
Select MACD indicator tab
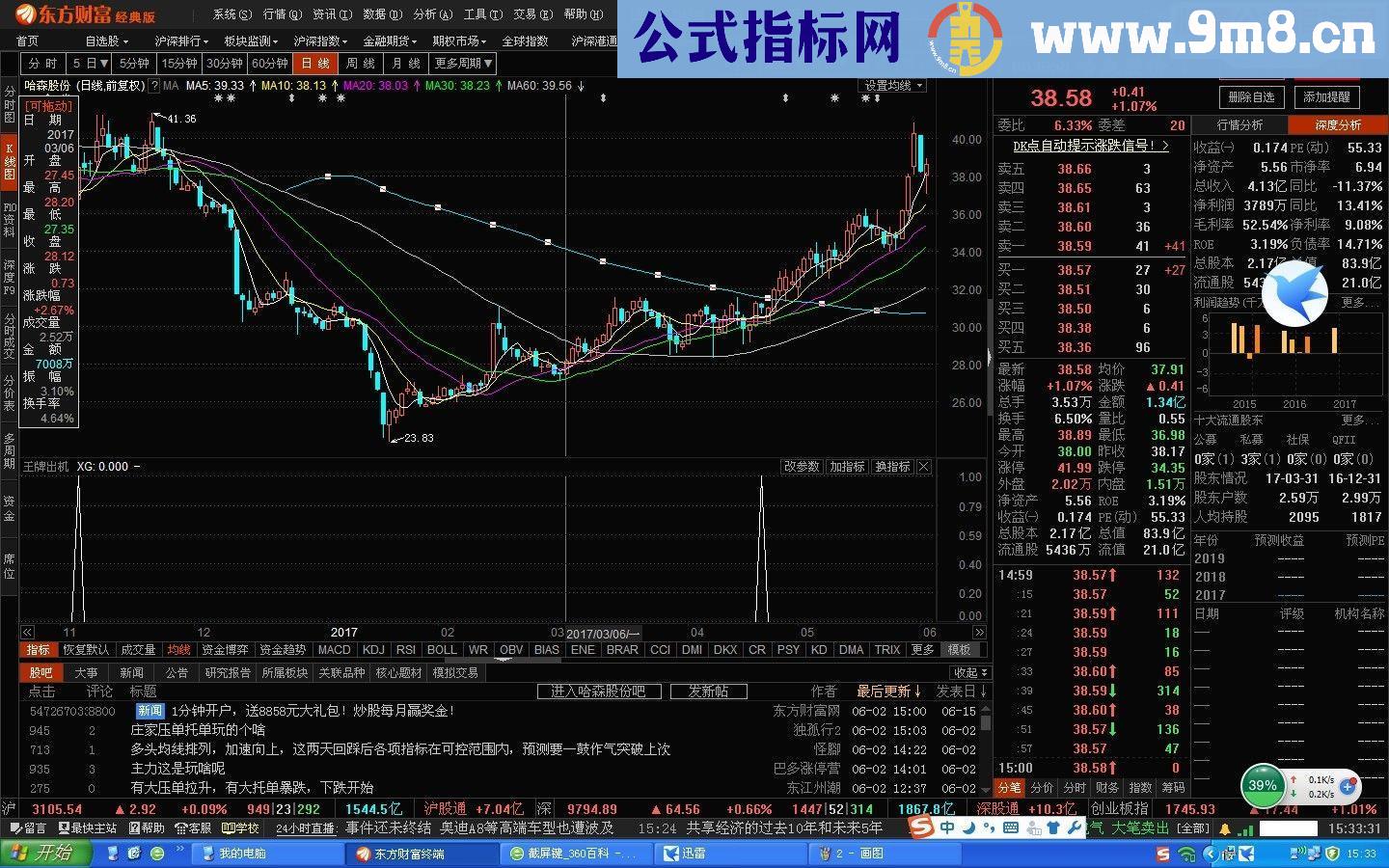[x=335, y=650]
